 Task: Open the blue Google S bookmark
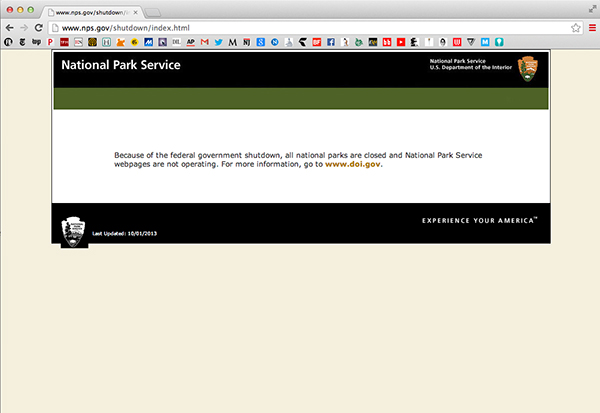coord(261,42)
